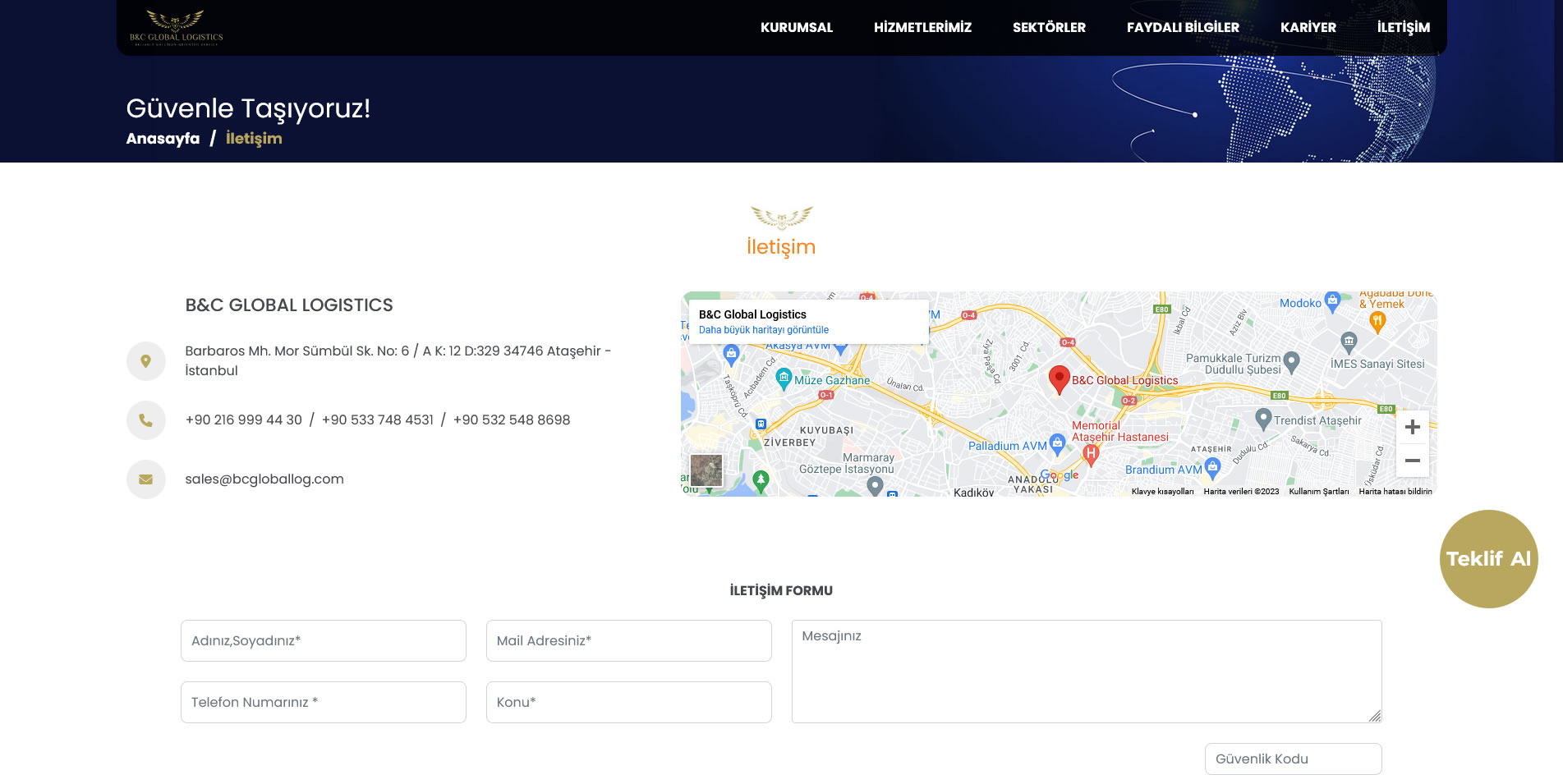1563x784 pixels.
Task: Click phone number +90 533 748 4531
Action: coord(378,420)
